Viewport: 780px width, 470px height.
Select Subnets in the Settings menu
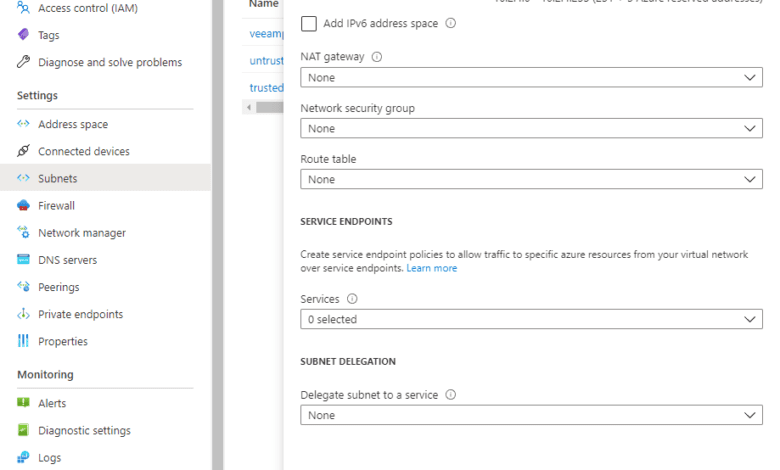pos(105,178)
